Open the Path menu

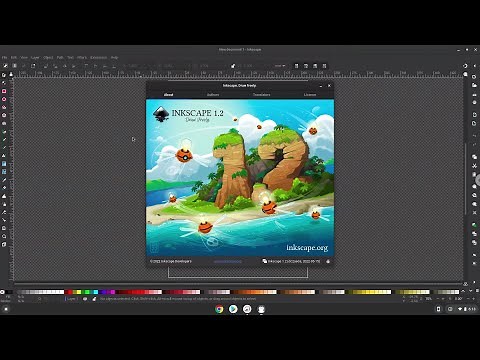[x=60, y=58]
